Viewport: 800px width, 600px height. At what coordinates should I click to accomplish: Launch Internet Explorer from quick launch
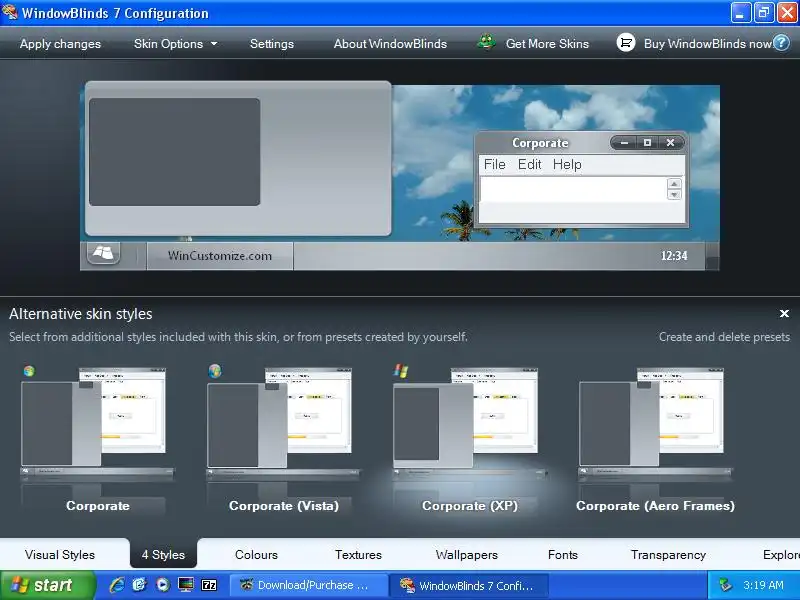pyautogui.click(x=117, y=585)
